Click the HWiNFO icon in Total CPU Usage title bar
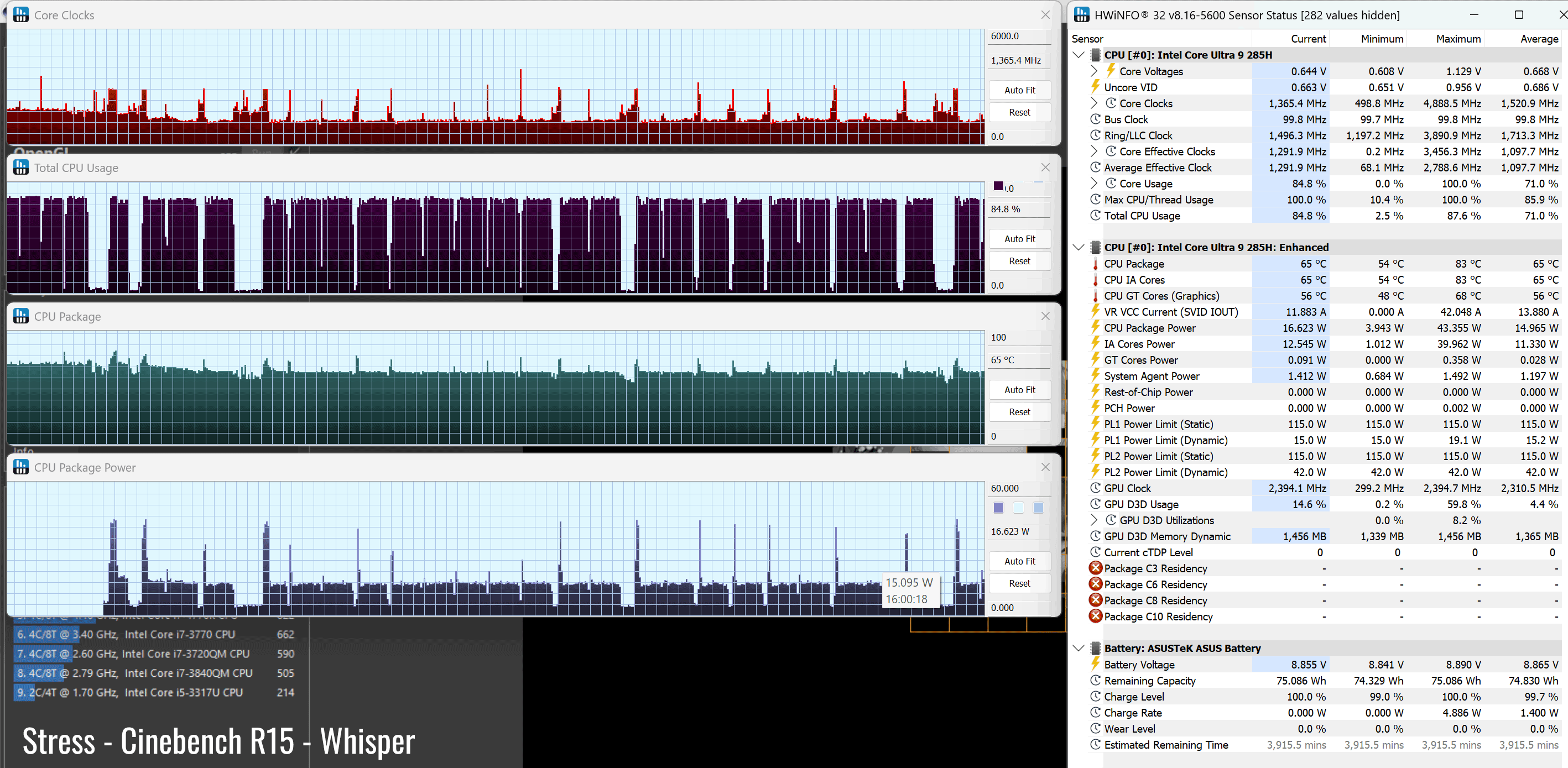 coord(20,168)
